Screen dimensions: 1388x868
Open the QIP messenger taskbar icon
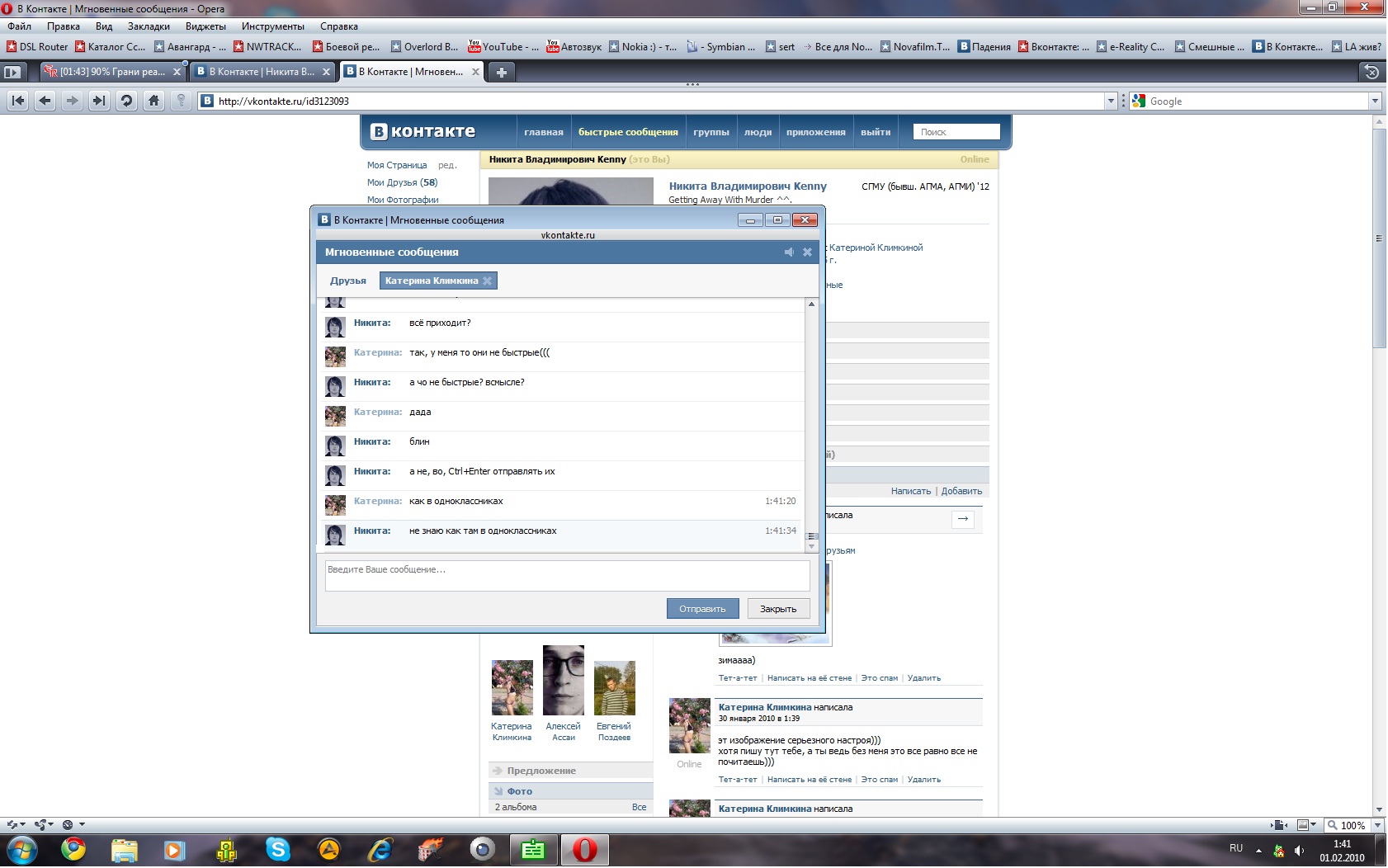click(227, 849)
